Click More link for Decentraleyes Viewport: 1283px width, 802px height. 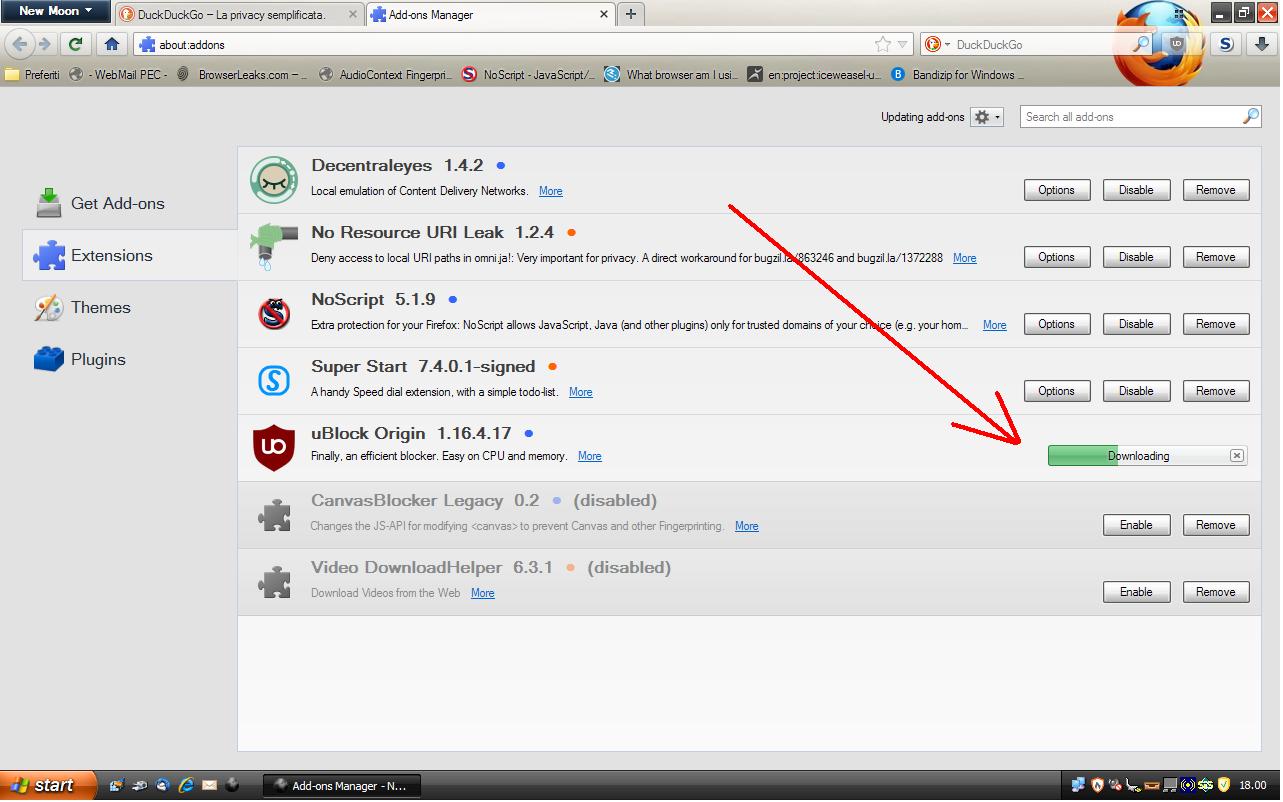[x=551, y=191]
